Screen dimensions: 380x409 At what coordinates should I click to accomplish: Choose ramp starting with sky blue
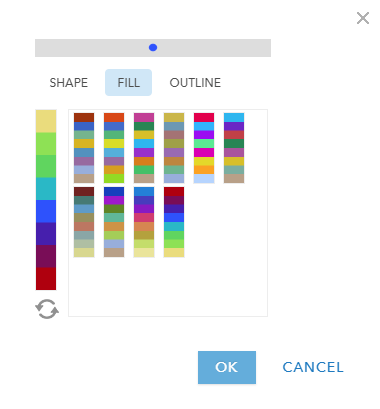point(234,148)
